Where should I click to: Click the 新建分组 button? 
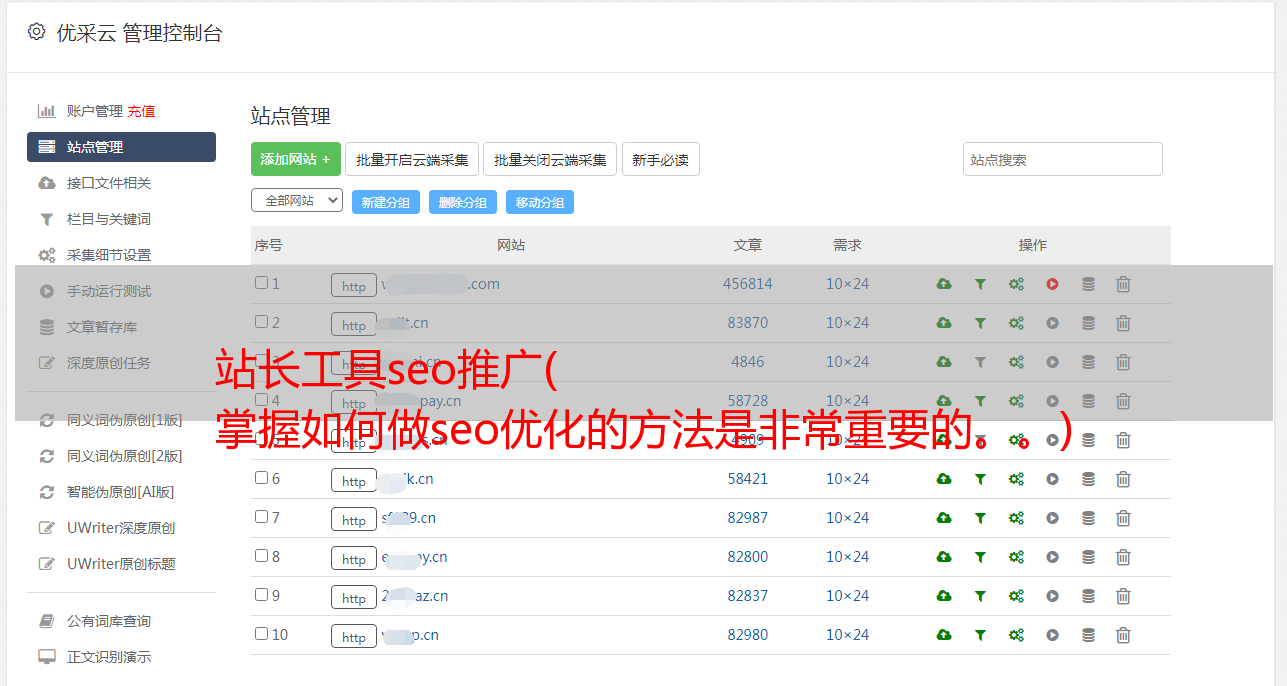[x=386, y=202]
